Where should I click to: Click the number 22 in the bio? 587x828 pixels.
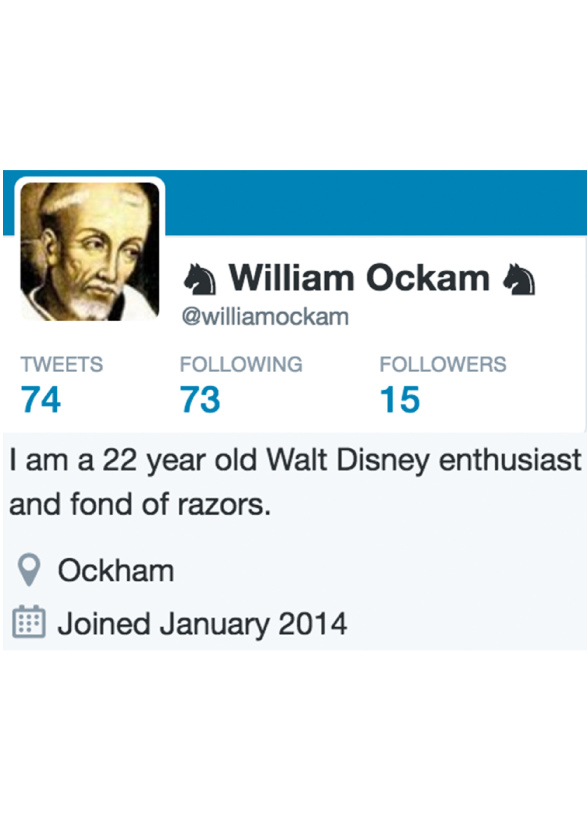tap(120, 460)
